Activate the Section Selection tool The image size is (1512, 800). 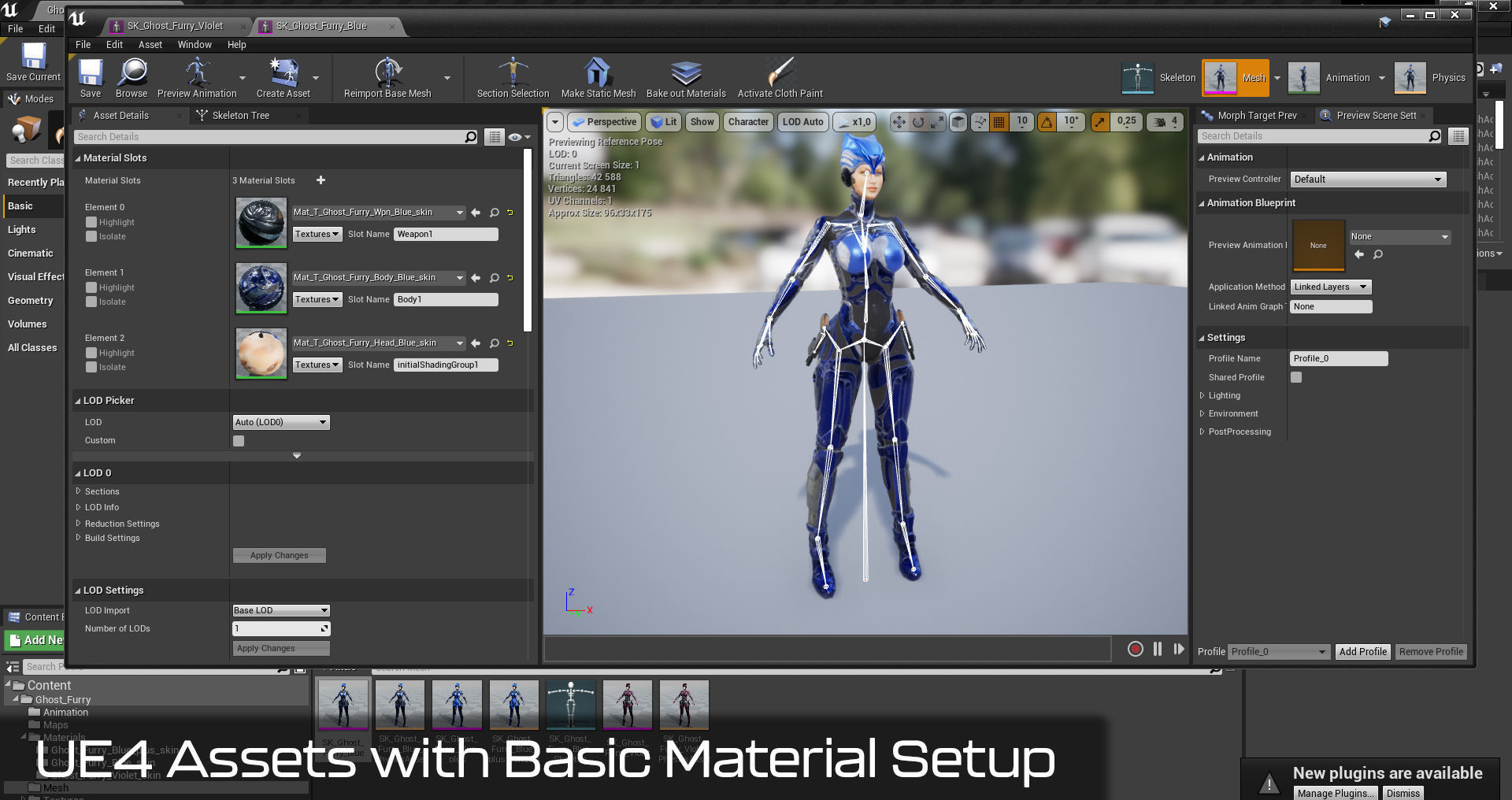pyautogui.click(x=513, y=78)
